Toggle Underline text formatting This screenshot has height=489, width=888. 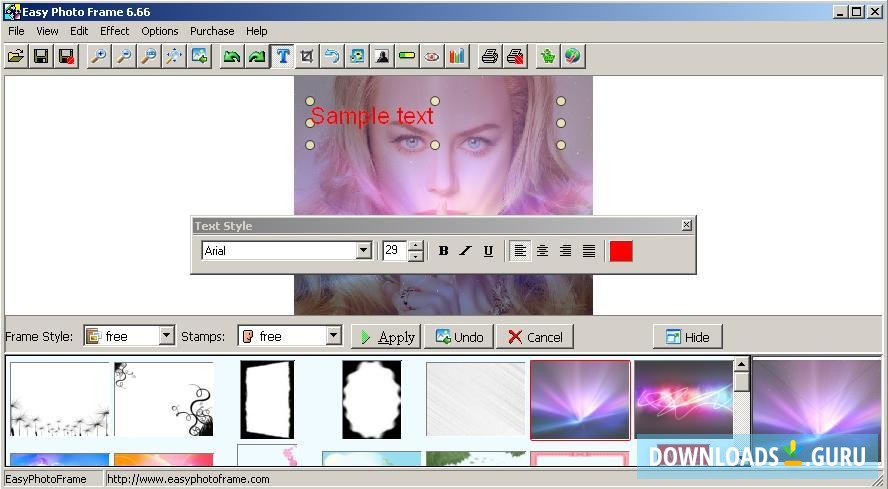click(x=488, y=251)
